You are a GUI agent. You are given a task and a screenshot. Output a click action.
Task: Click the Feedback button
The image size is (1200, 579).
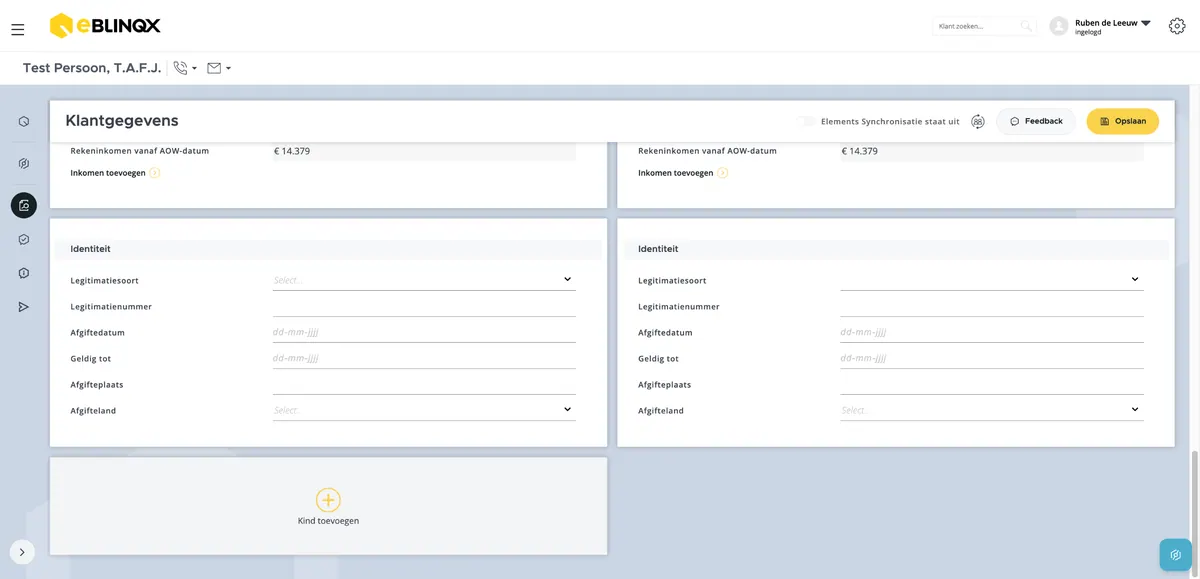1036,121
